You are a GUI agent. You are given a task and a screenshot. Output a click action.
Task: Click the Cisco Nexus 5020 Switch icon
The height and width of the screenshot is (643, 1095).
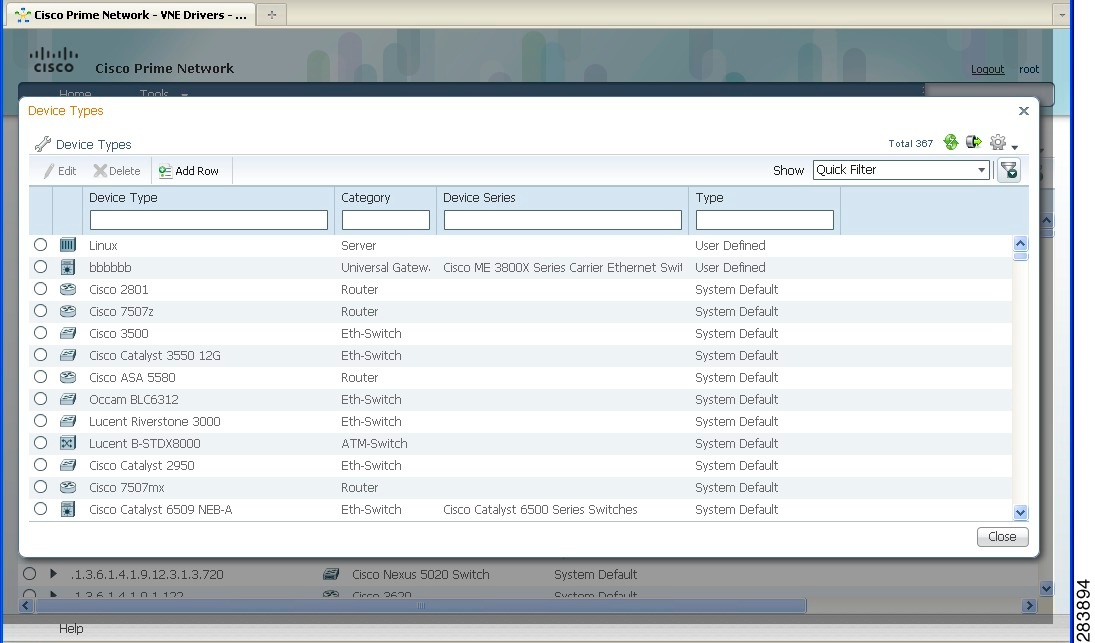331,574
